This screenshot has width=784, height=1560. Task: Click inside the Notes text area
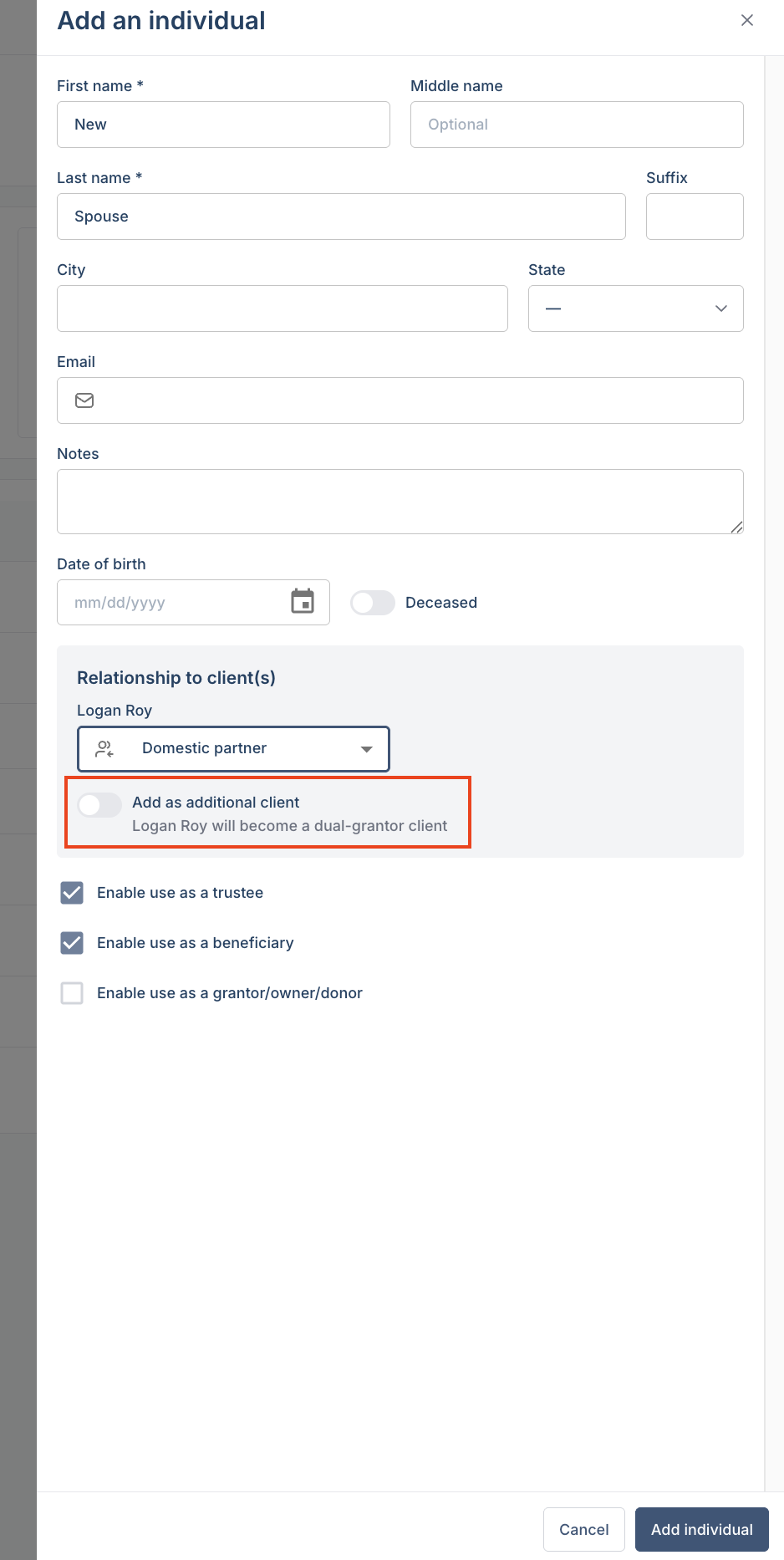click(x=400, y=502)
